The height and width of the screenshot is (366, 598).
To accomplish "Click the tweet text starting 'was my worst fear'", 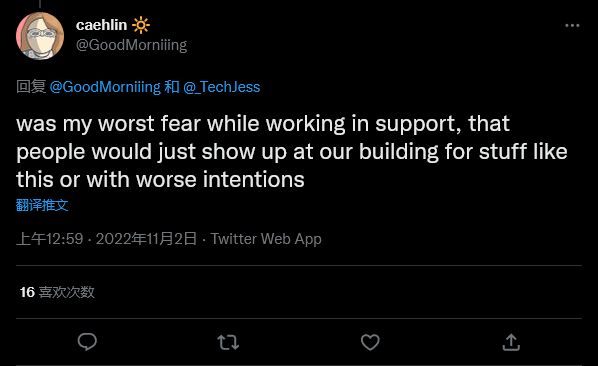I will 292,151.
